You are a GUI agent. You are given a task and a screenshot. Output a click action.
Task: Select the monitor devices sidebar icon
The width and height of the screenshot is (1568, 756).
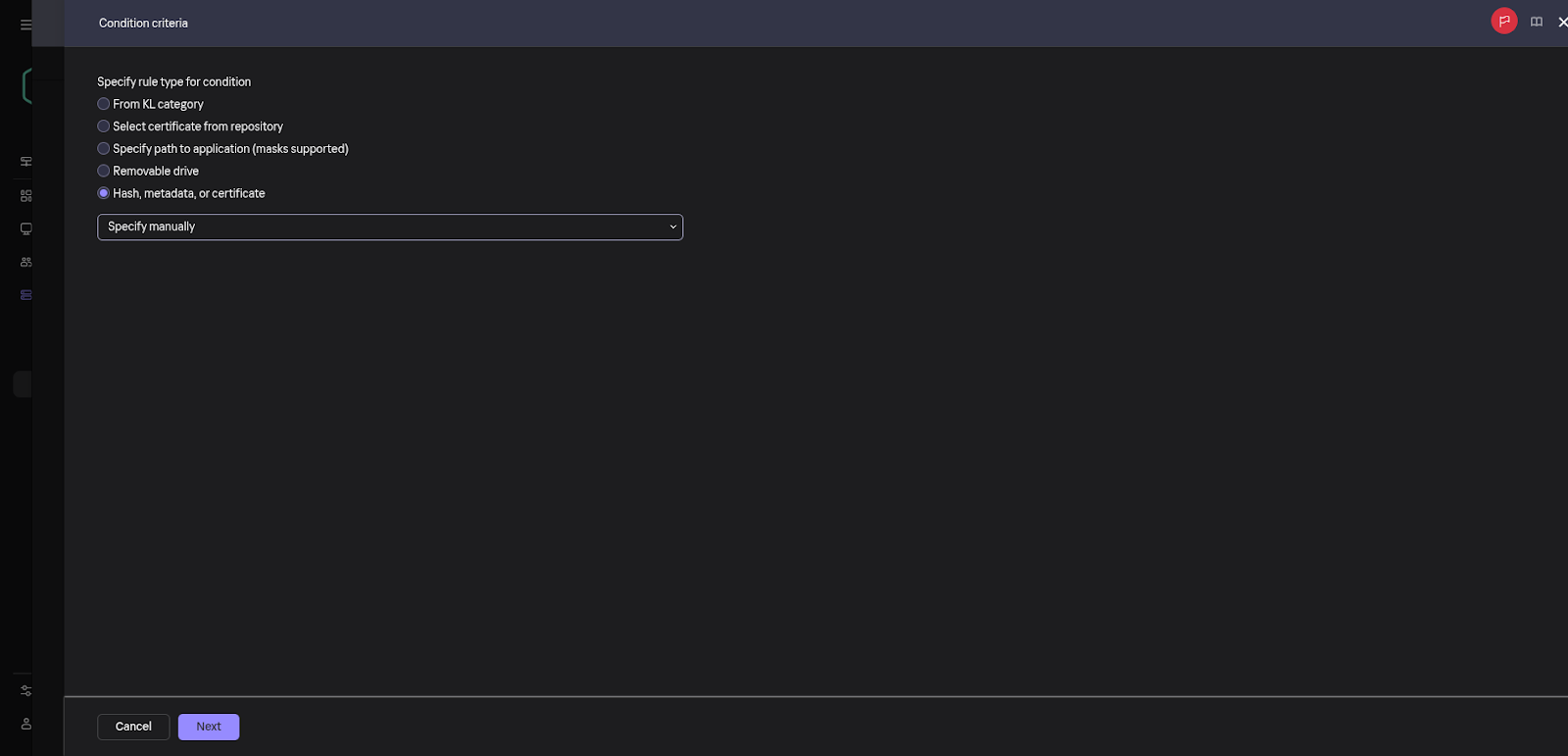coord(25,229)
